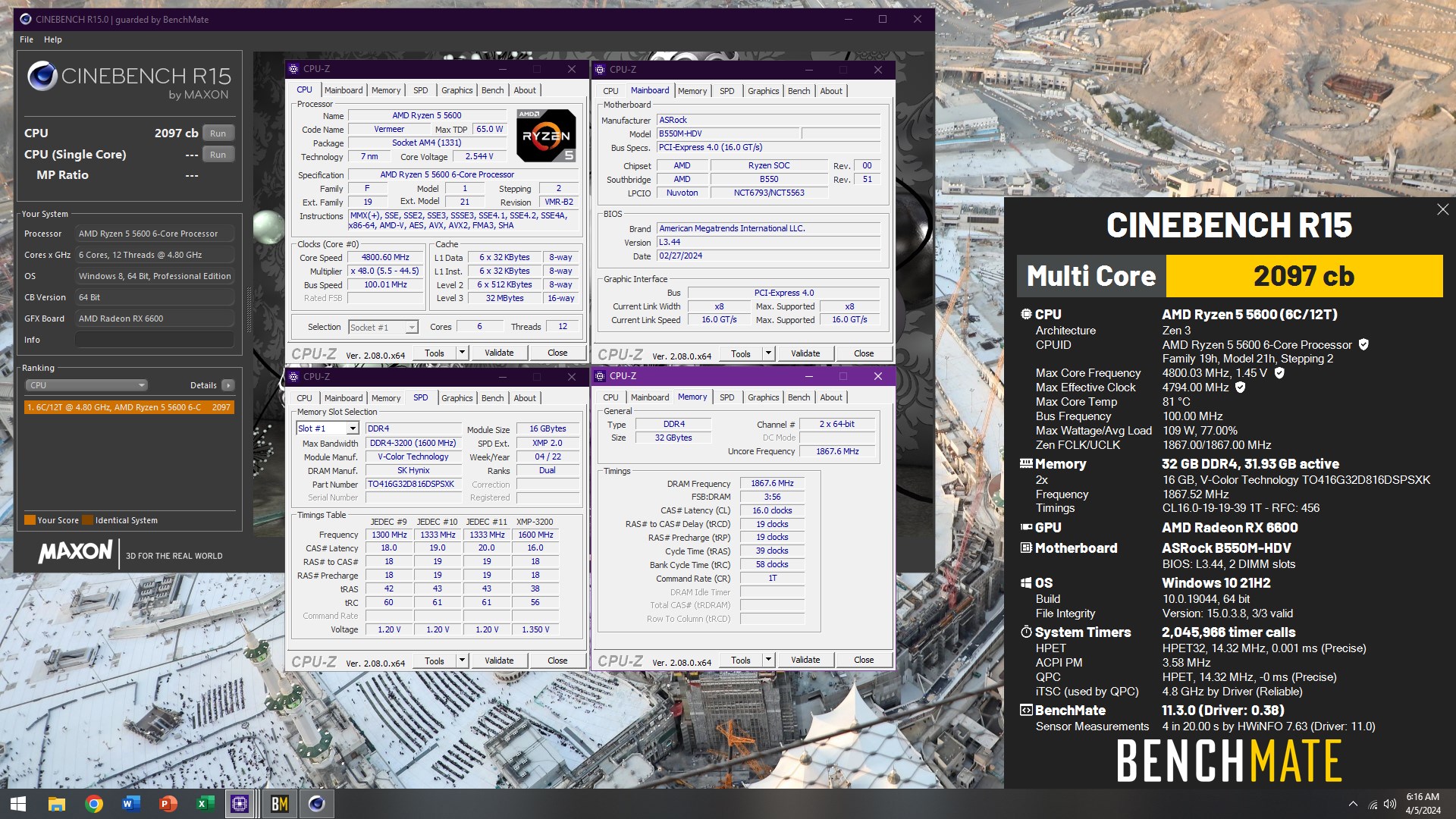Switch to the BenchMate taskbar icon
Viewport: 1456px width, 819px height.
click(279, 804)
